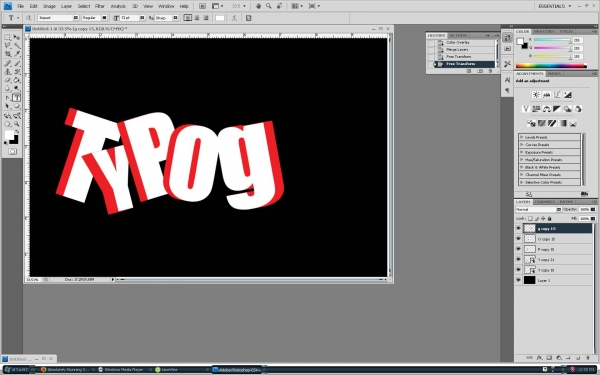Select the Horizontal Type tool in toolbox
The height and width of the screenshot is (375, 600).
coord(16,98)
